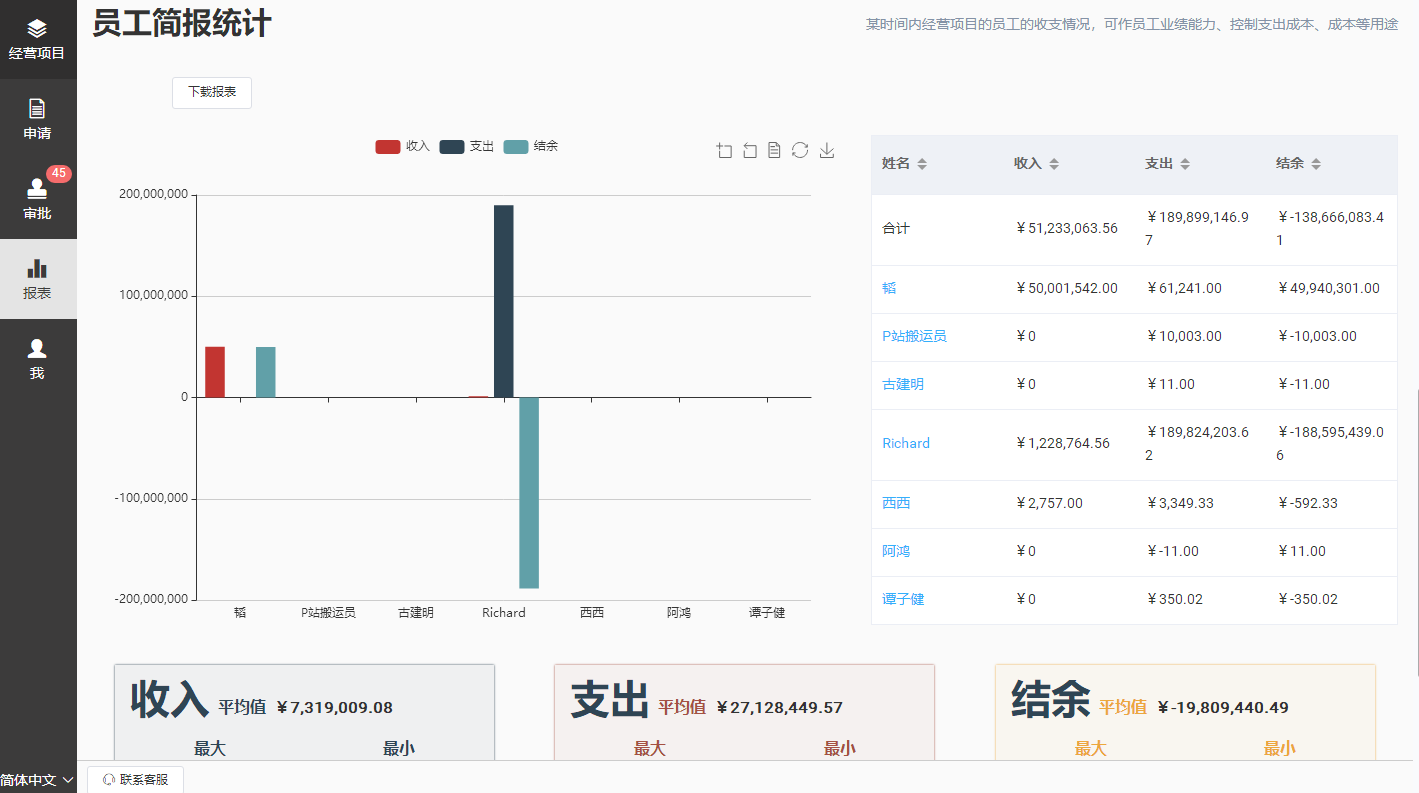1419x793 pixels.
Task: Sort table by 结余 column arrows
Action: point(1316,164)
